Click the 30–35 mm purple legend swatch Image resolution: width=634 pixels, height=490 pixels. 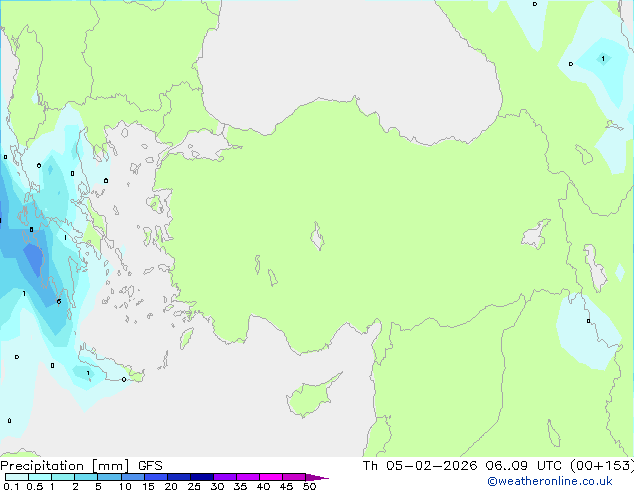click(224, 477)
